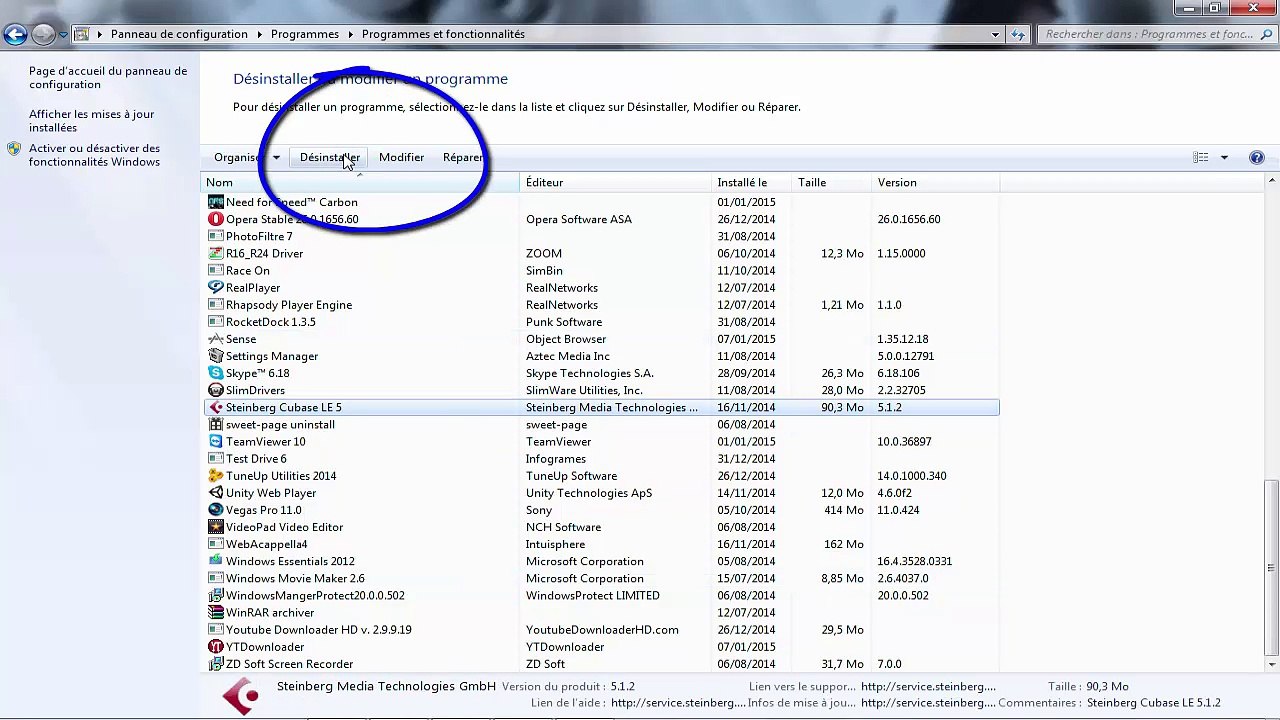Click the ZD Soft Screen Recorder icon
This screenshot has width=1280, height=720.
tap(216, 664)
